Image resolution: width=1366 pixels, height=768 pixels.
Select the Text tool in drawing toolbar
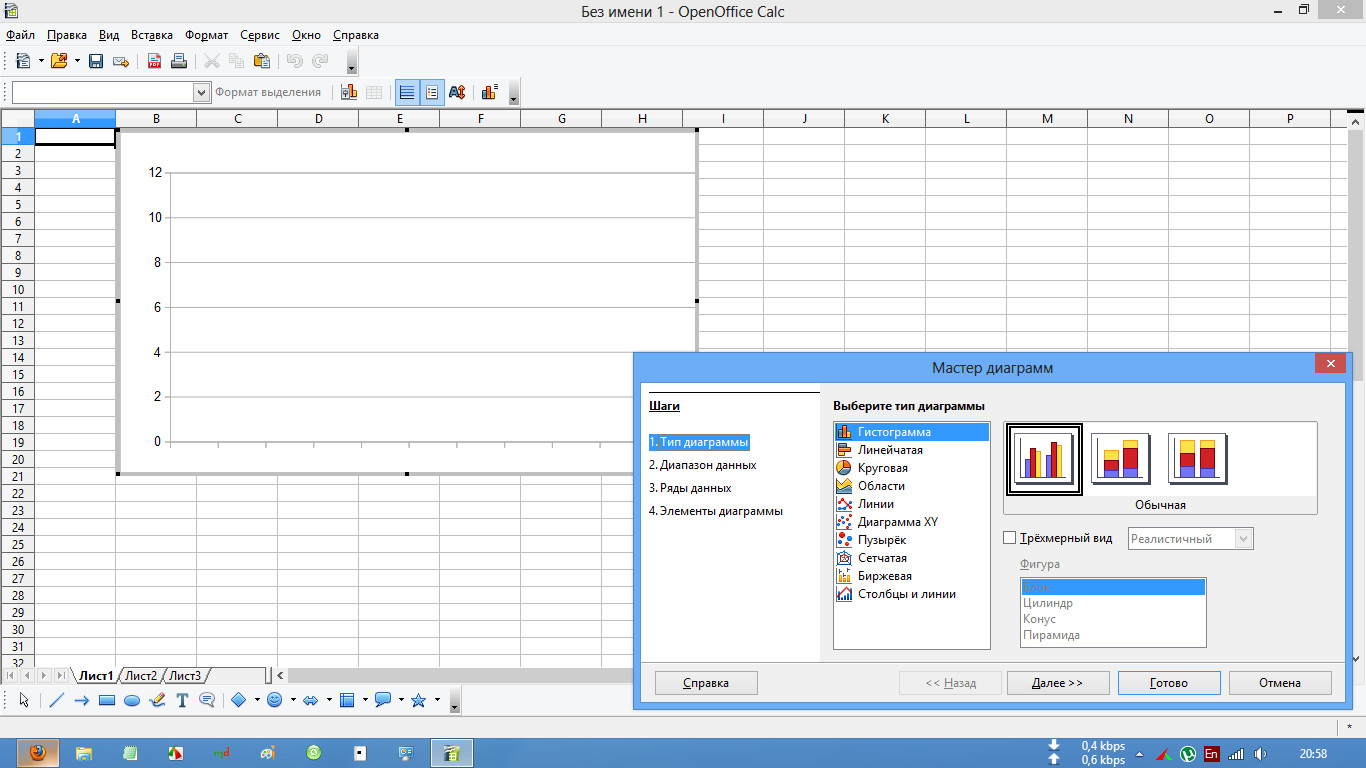[182, 699]
